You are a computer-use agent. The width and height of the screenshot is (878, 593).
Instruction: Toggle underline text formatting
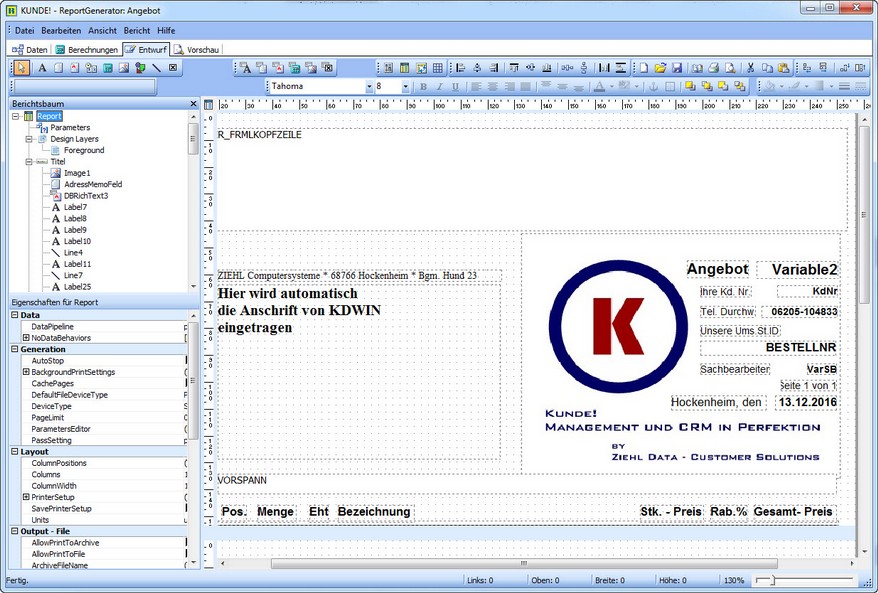point(455,86)
